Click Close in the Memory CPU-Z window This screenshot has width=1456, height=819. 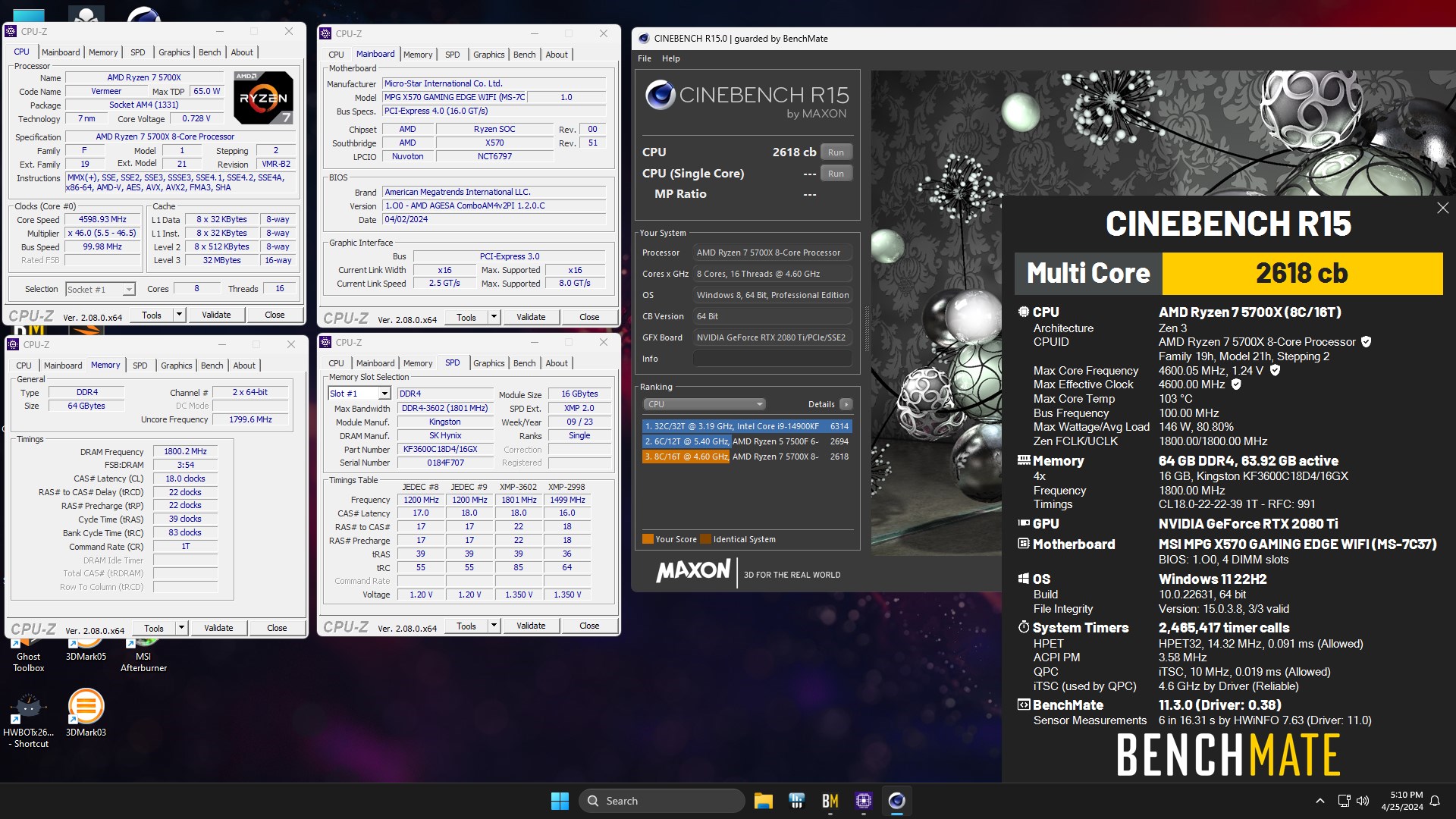click(277, 628)
